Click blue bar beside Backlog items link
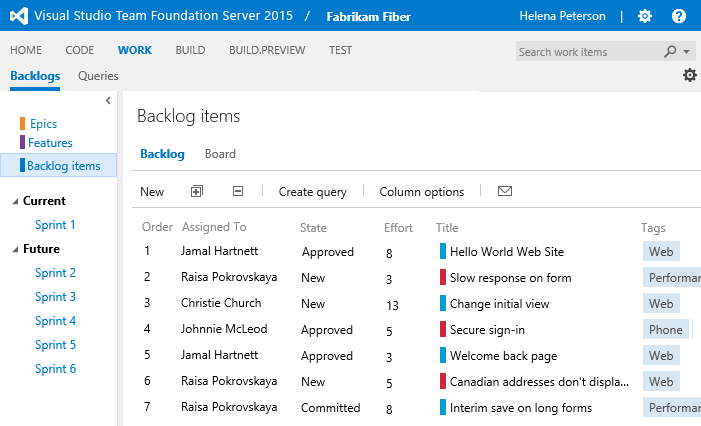 [x=22, y=165]
